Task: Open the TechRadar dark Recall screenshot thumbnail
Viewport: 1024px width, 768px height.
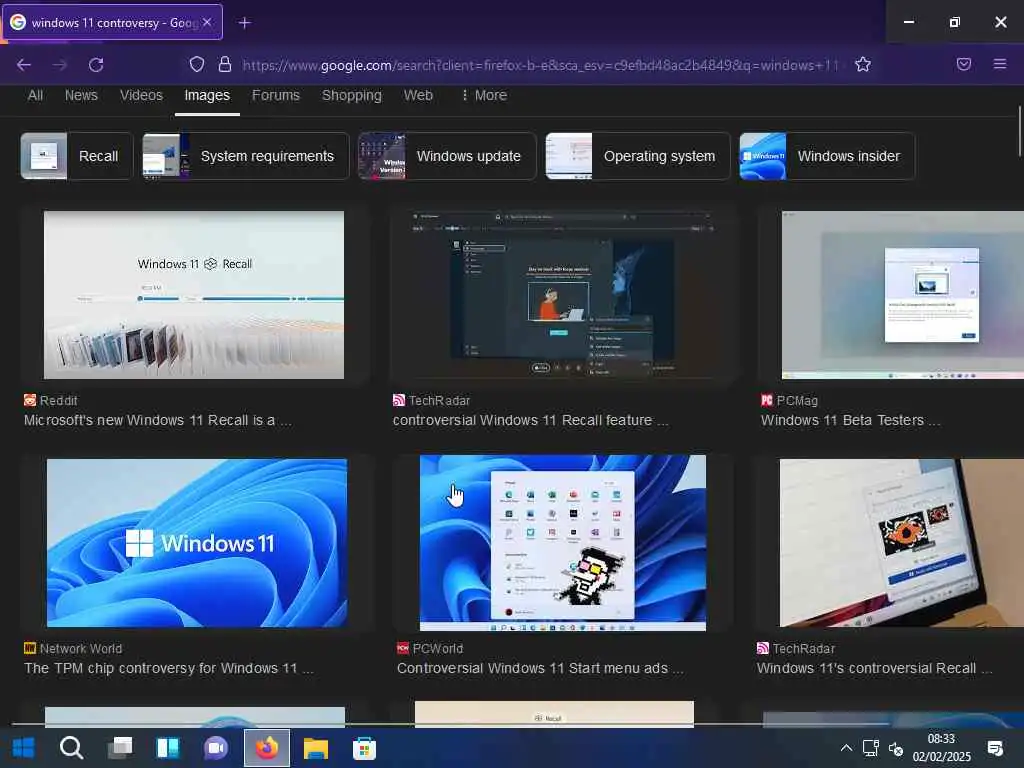Action: [564, 295]
